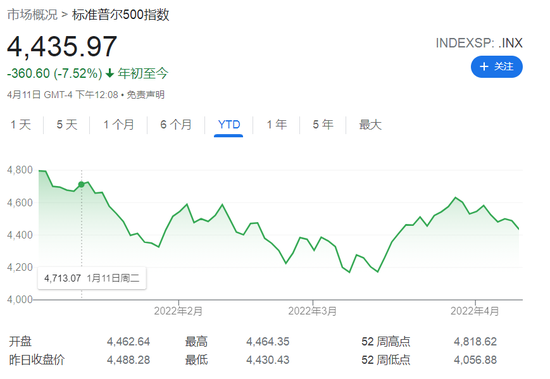Click the 52 周低点 value 4,056.88
This screenshot has height=379, width=550.
point(475,360)
